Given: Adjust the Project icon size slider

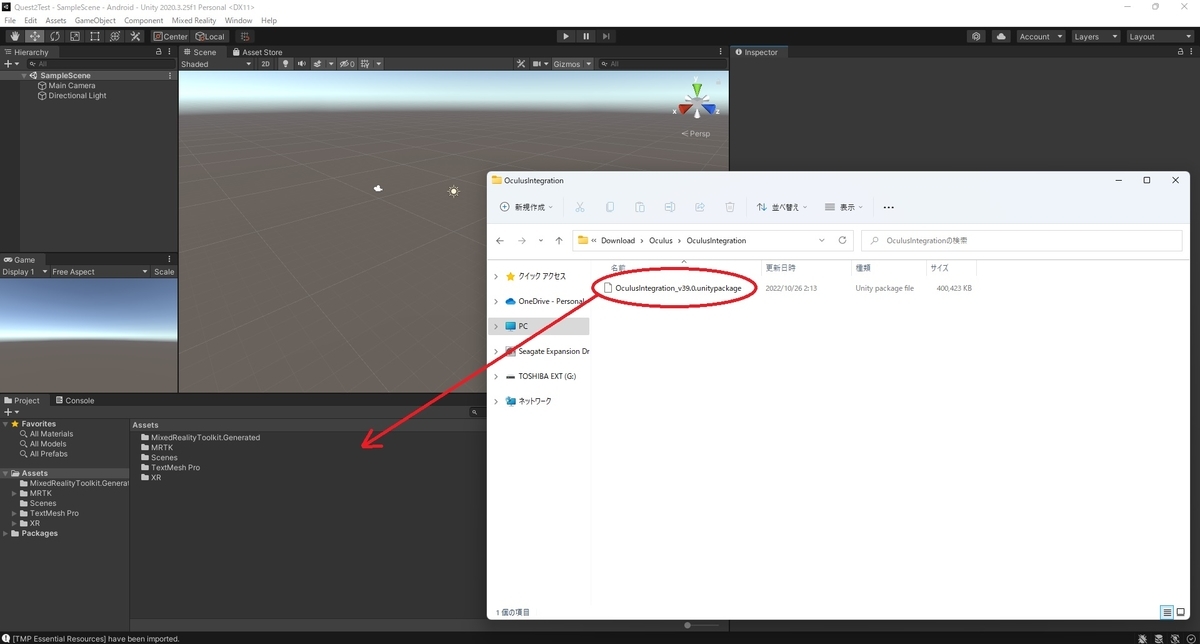Looking at the screenshot, I should tap(687, 625).
